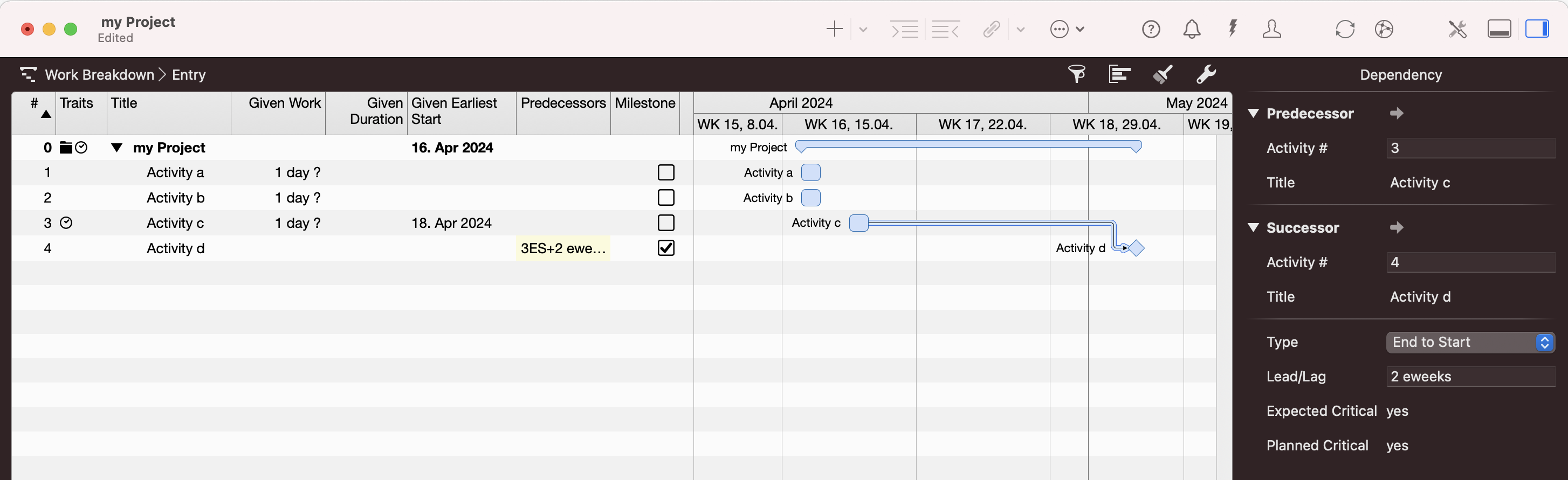Screen dimensions: 1568x480
Task: Click the Entry breadcrumb
Action: [189, 75]
